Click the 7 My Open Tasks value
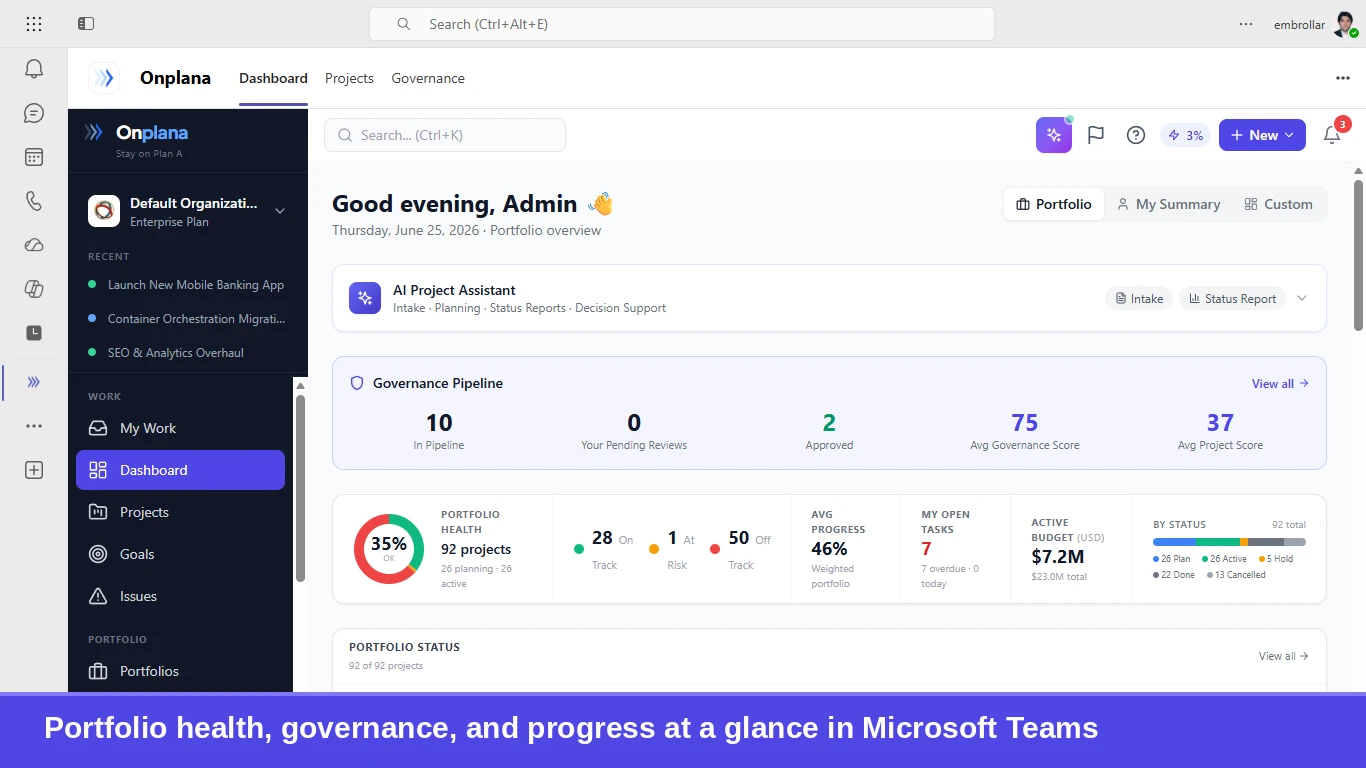Screen dimensions: 1366x768 click(926, 549)
